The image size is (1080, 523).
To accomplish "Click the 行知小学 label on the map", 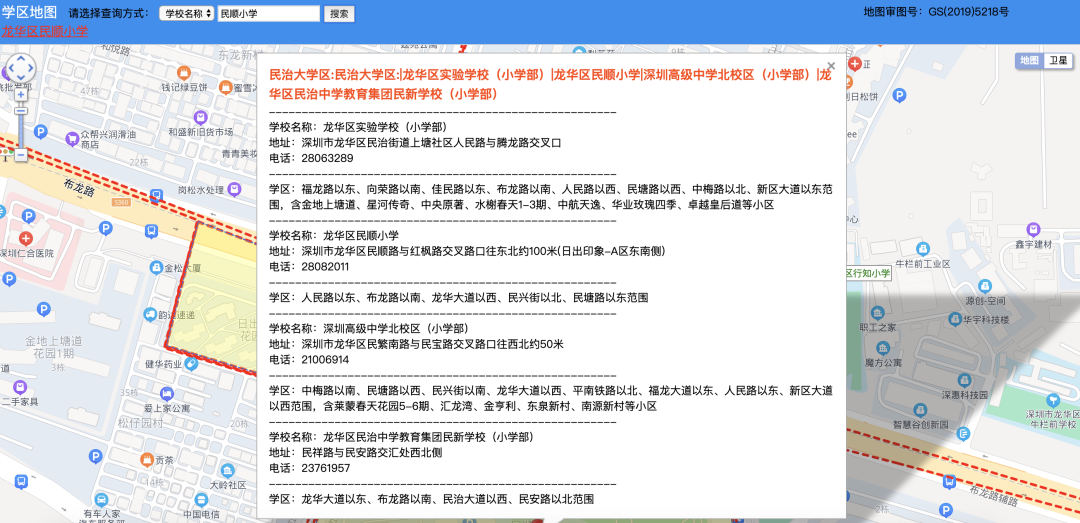I will 871,274.
